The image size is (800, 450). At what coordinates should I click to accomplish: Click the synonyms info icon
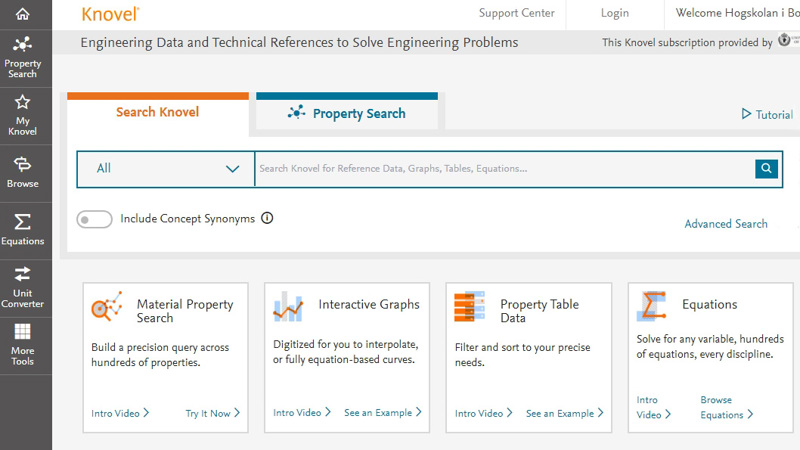267,219
